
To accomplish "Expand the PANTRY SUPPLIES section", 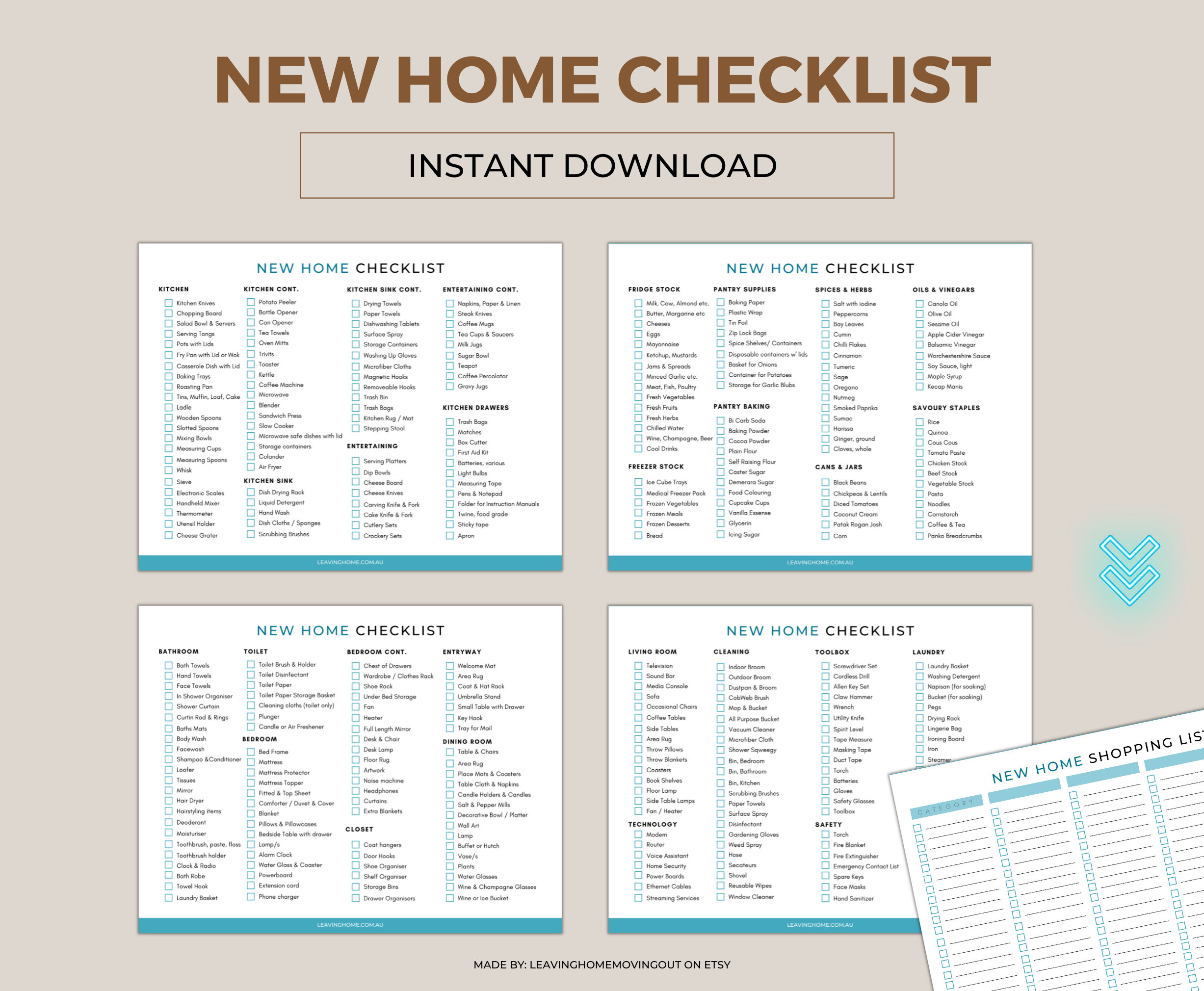I will coord(744,288).
